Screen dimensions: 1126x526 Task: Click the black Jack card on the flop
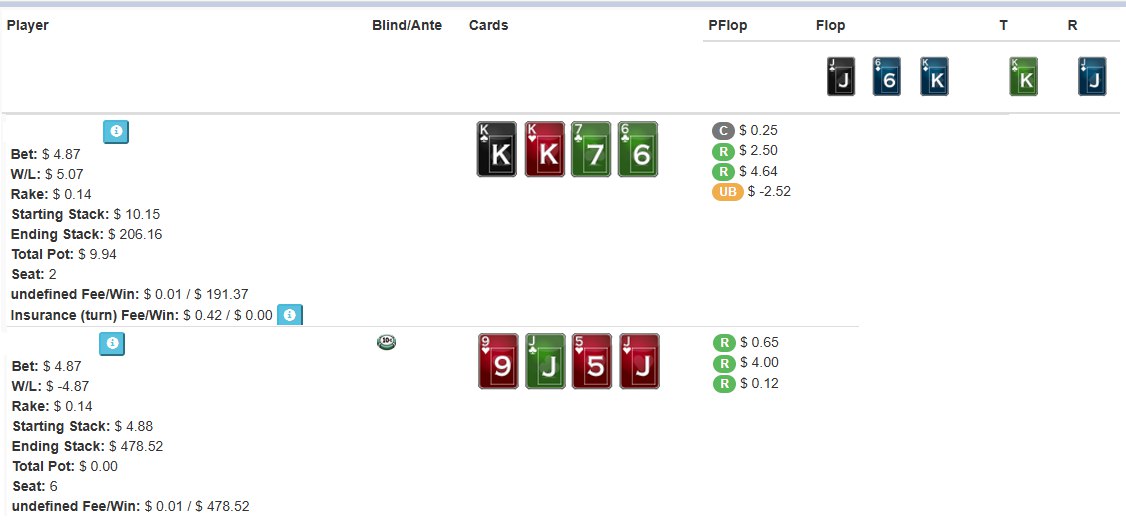pyautogui.click(x=841, y=77)
